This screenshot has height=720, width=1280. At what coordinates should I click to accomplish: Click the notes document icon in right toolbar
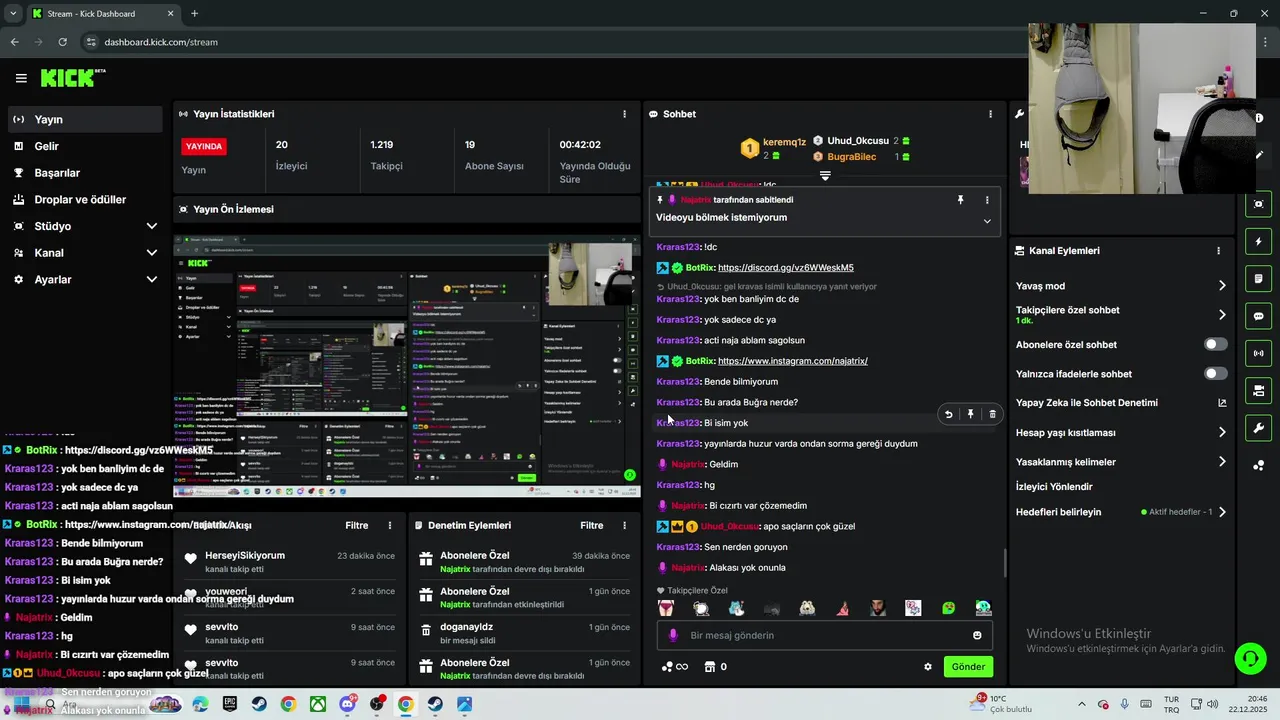tap(1259, 278)
